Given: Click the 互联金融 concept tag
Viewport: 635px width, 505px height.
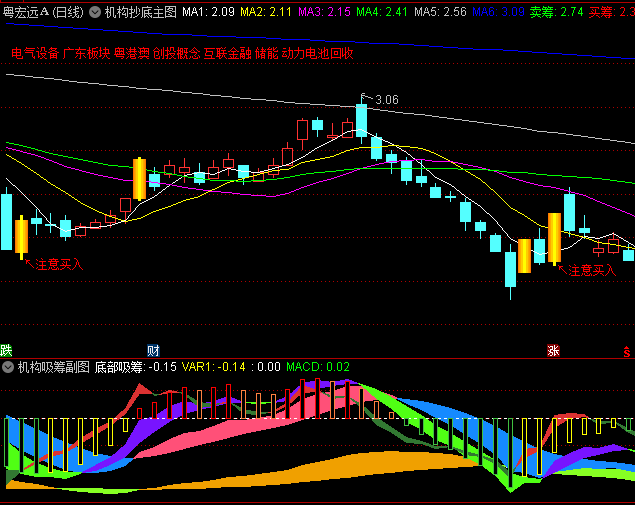Looking at the screenshot, I should tap(228, 53).
